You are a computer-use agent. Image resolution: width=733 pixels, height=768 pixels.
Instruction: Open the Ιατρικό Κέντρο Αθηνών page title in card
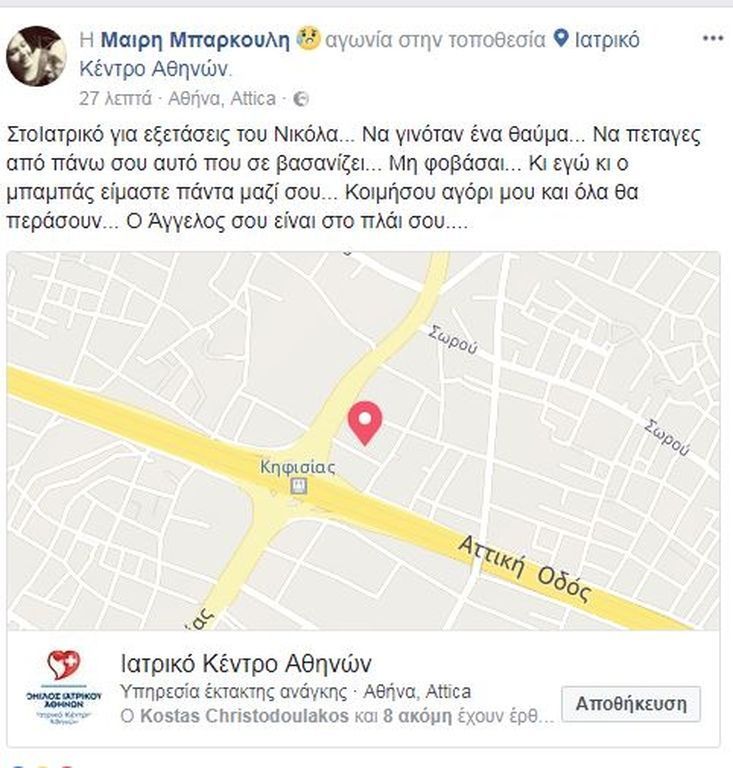[x=246, y=664]
